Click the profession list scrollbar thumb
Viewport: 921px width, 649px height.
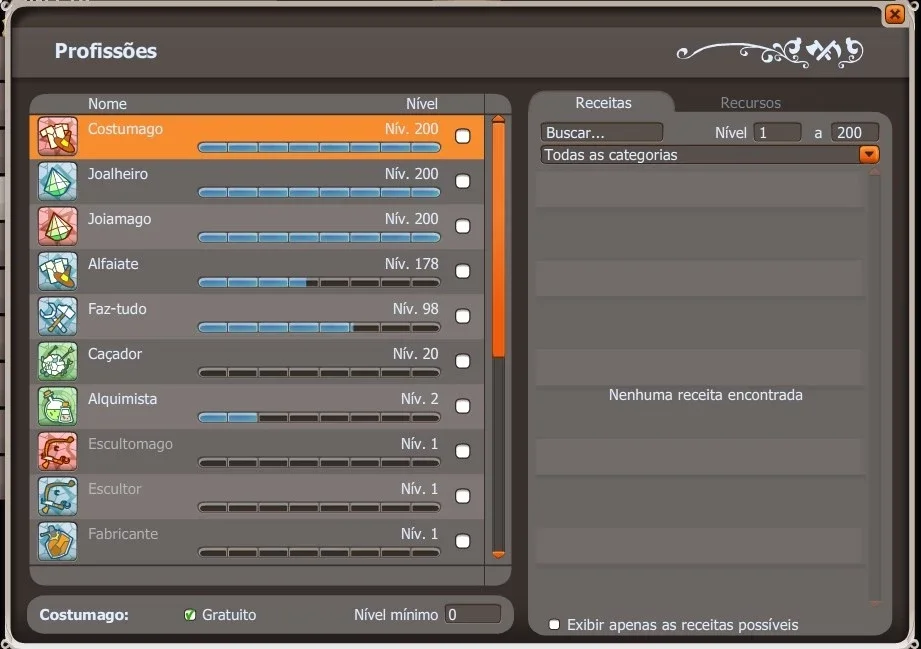pos(498,240)
